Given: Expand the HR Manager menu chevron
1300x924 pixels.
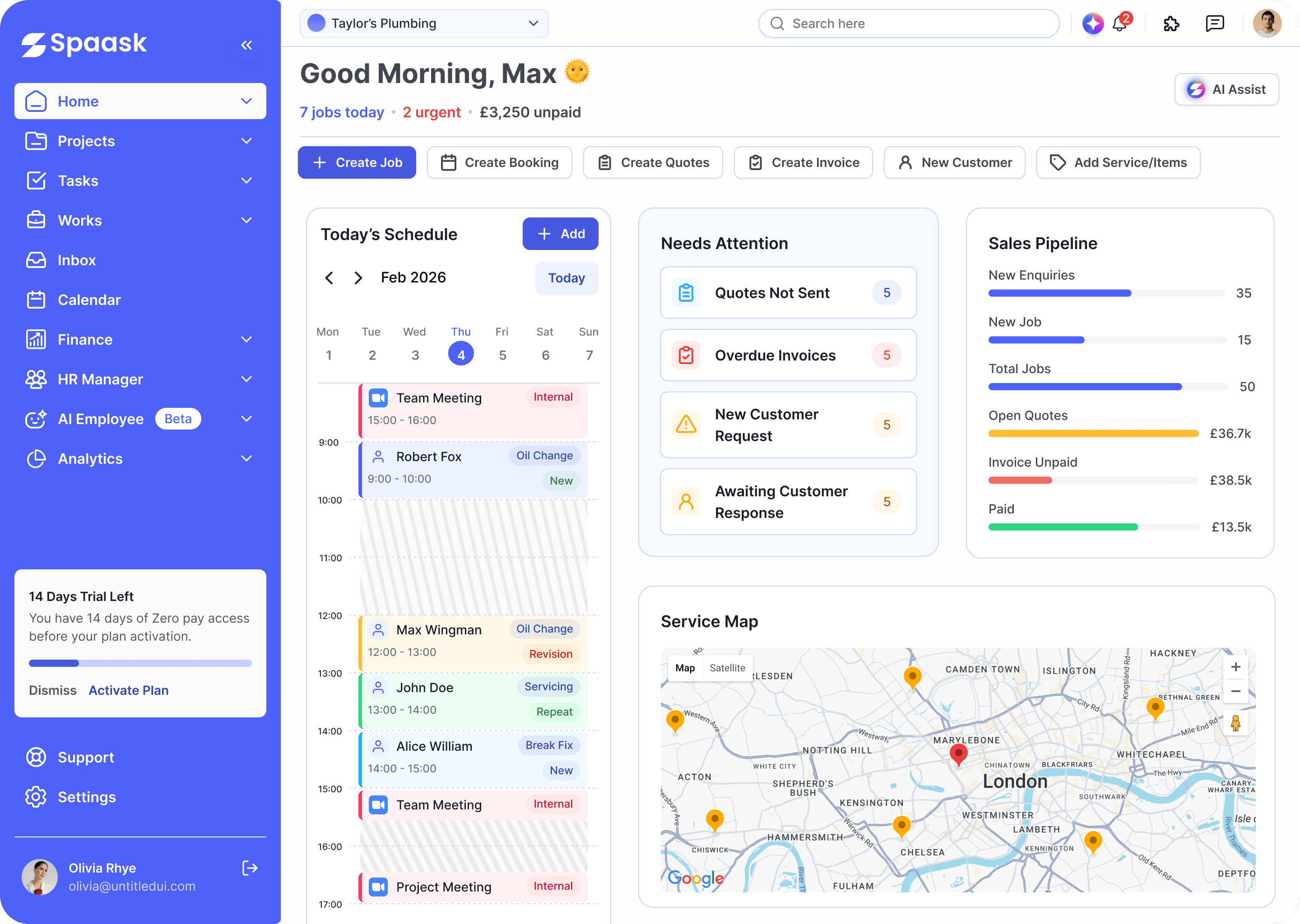Looking at the screenshot, I should (x=246, y=379).
